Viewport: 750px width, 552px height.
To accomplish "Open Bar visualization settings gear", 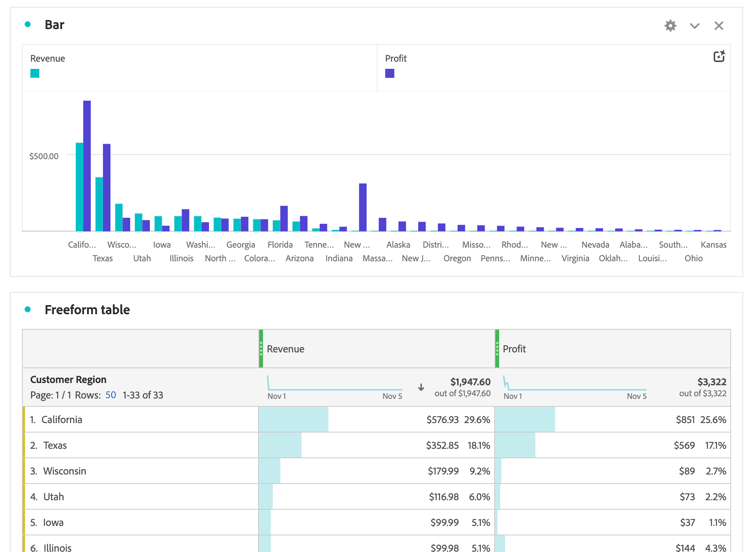I will [x=670, y=26].
